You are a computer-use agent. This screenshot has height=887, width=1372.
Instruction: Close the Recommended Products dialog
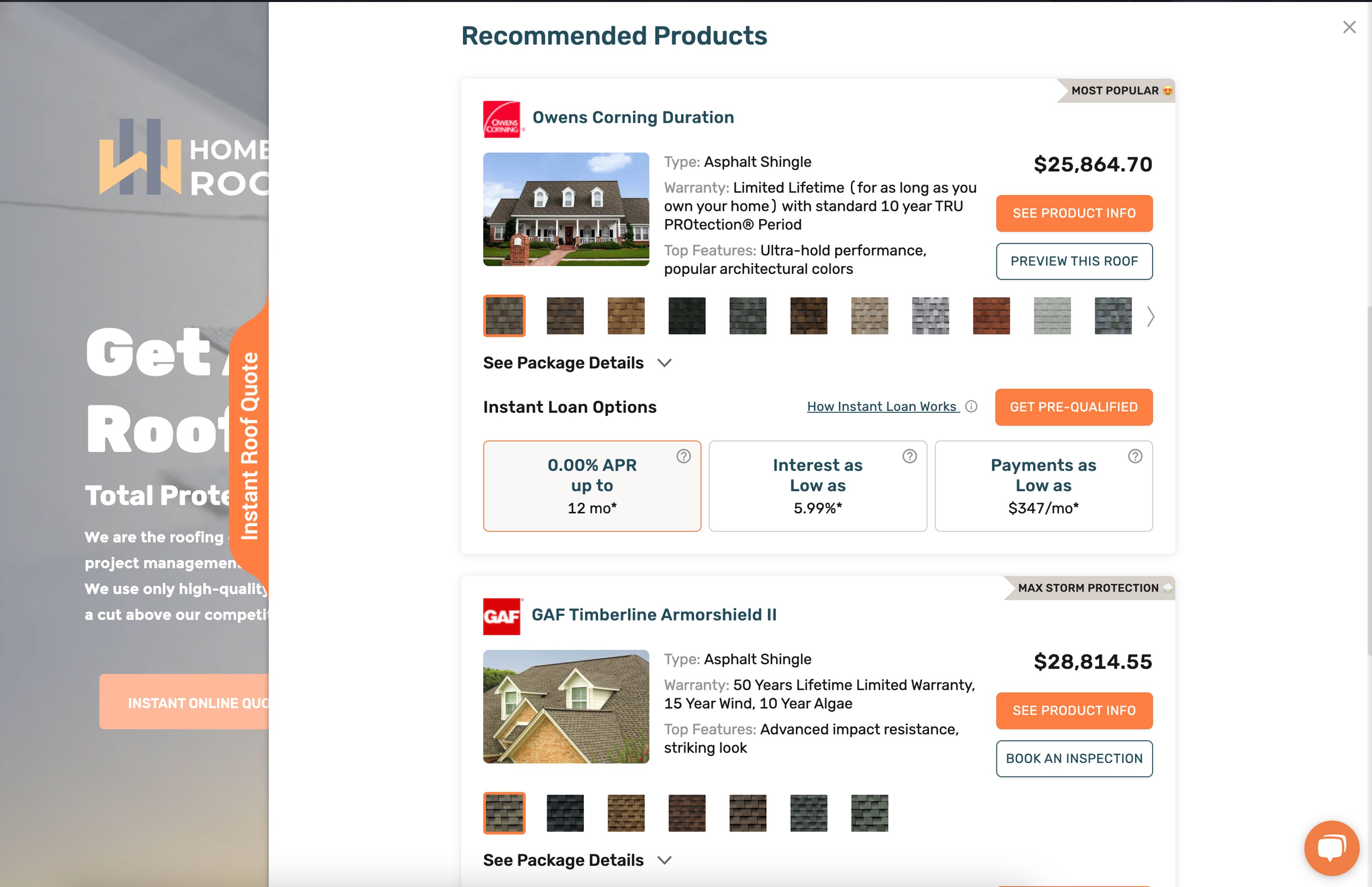(1349, 27)
